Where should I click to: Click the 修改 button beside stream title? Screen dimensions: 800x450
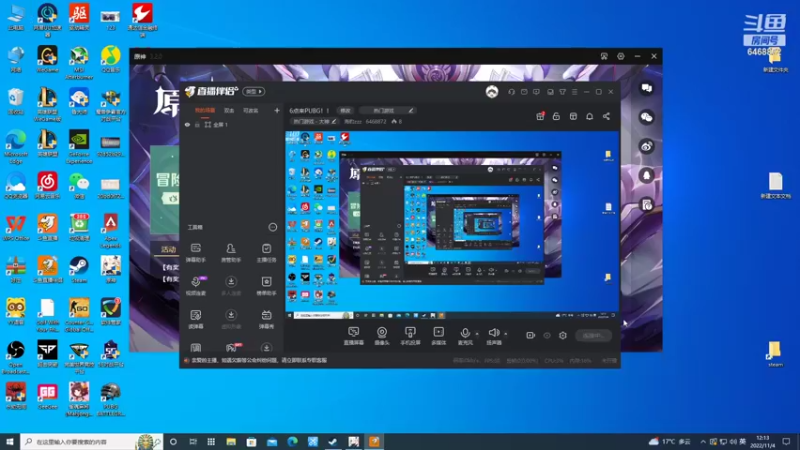point(345,110)
